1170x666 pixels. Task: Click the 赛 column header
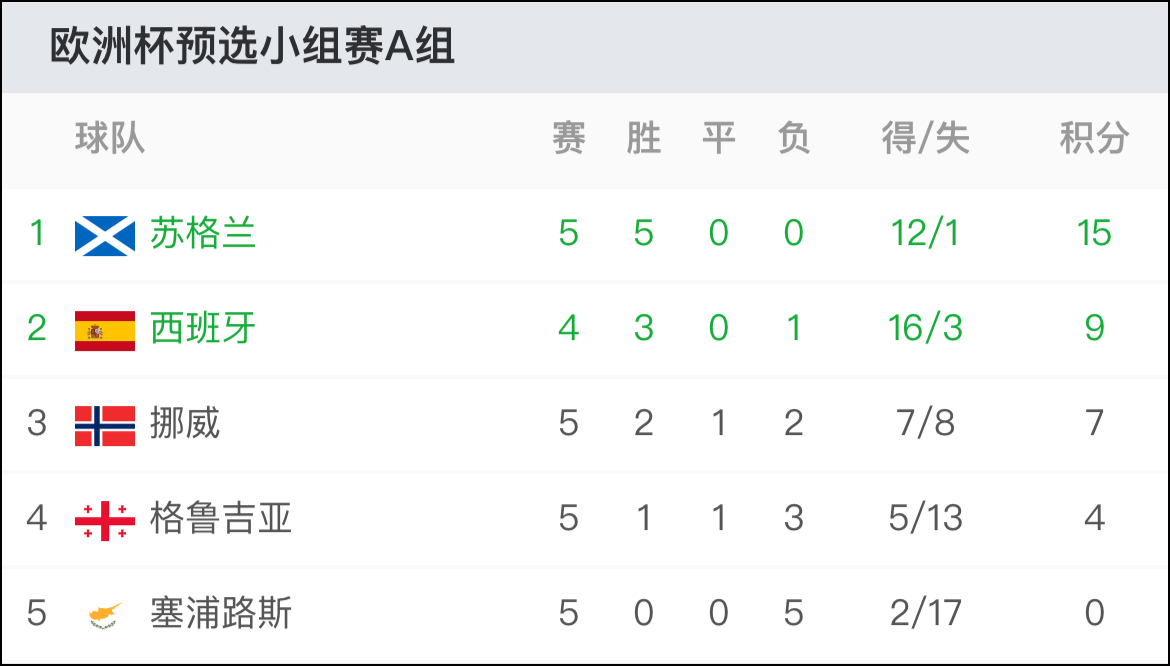click(x=569, y=138)
